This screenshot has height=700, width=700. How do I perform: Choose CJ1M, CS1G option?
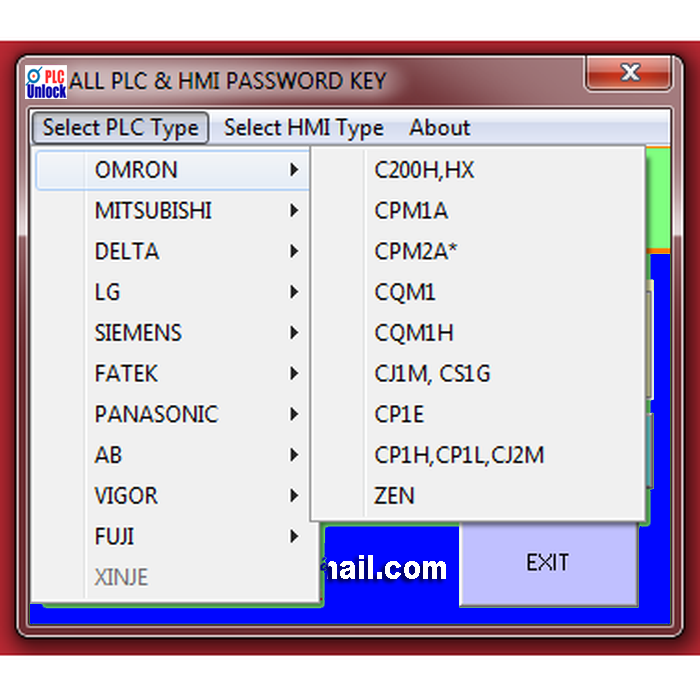[432, 374]
